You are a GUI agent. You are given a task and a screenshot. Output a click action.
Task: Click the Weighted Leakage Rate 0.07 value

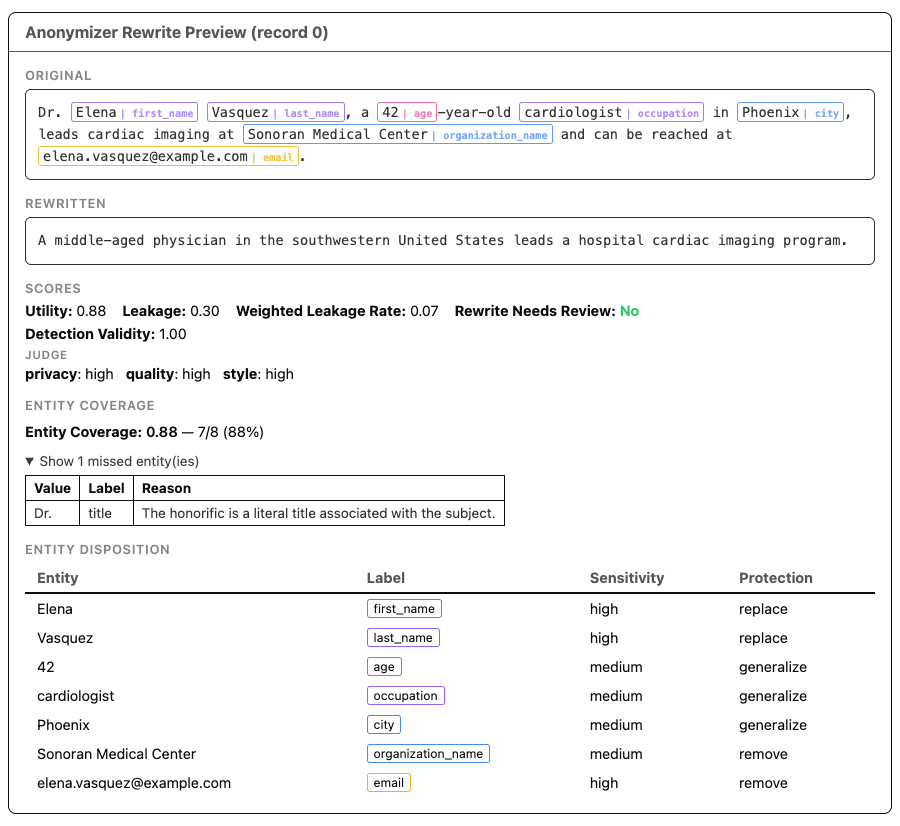click(x=424, y=311)
